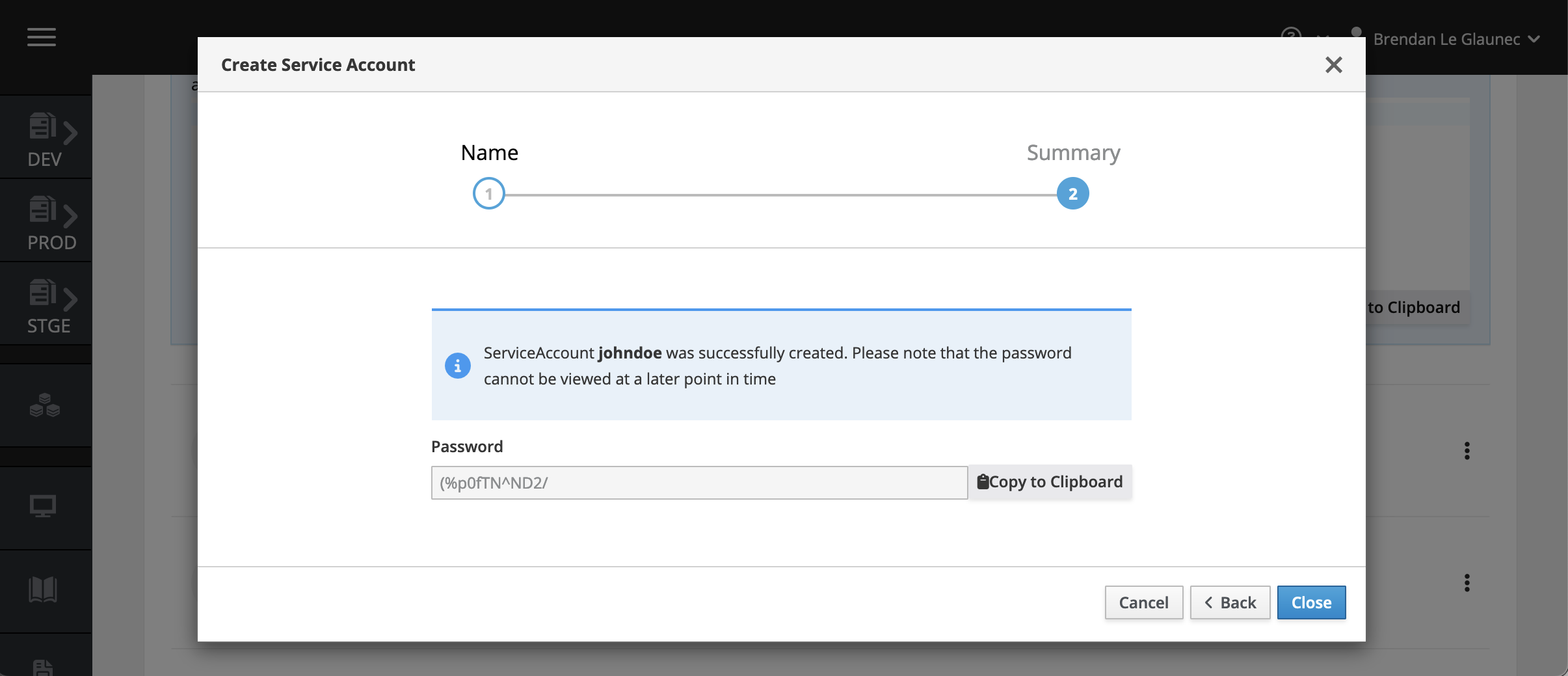The image size is (1568, 676).
Task: Open the monitor screen sidebar icon
Action: (x=43, y=507)
